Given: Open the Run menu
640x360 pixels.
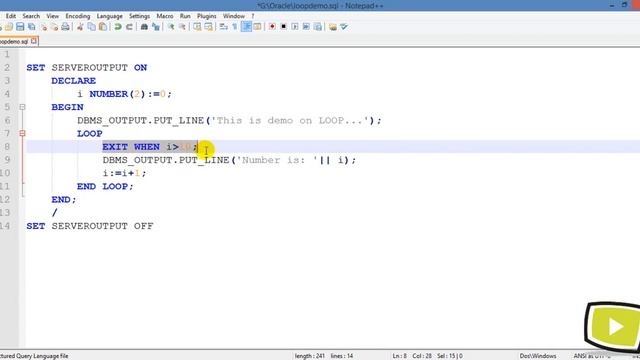Looking at the screenshot, I should tap(185, 16).
